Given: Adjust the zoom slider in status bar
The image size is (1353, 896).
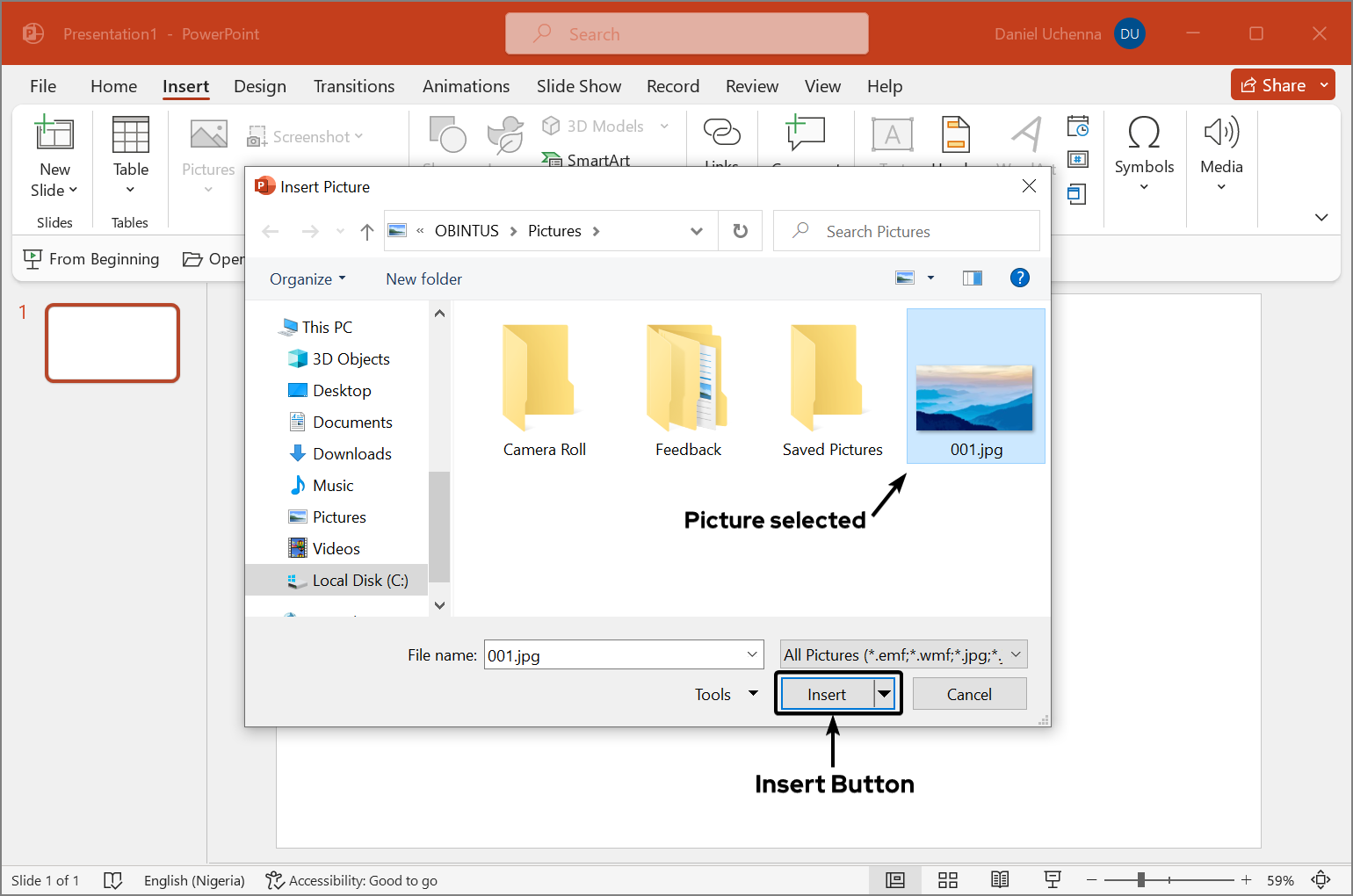Looking at the screenshot, I should 1140,880.
